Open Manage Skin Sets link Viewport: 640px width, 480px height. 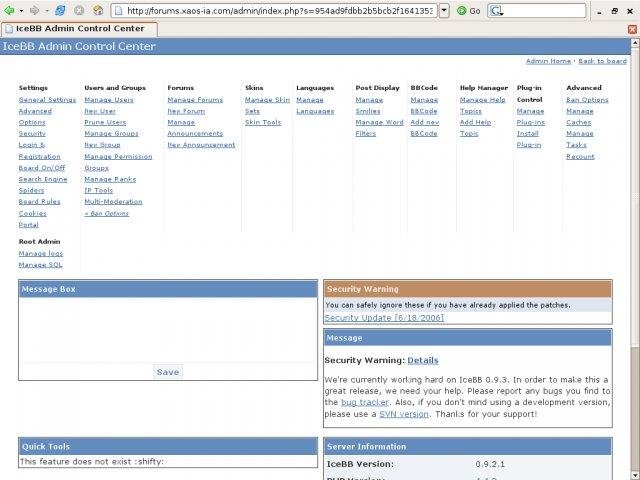[267, 105]
